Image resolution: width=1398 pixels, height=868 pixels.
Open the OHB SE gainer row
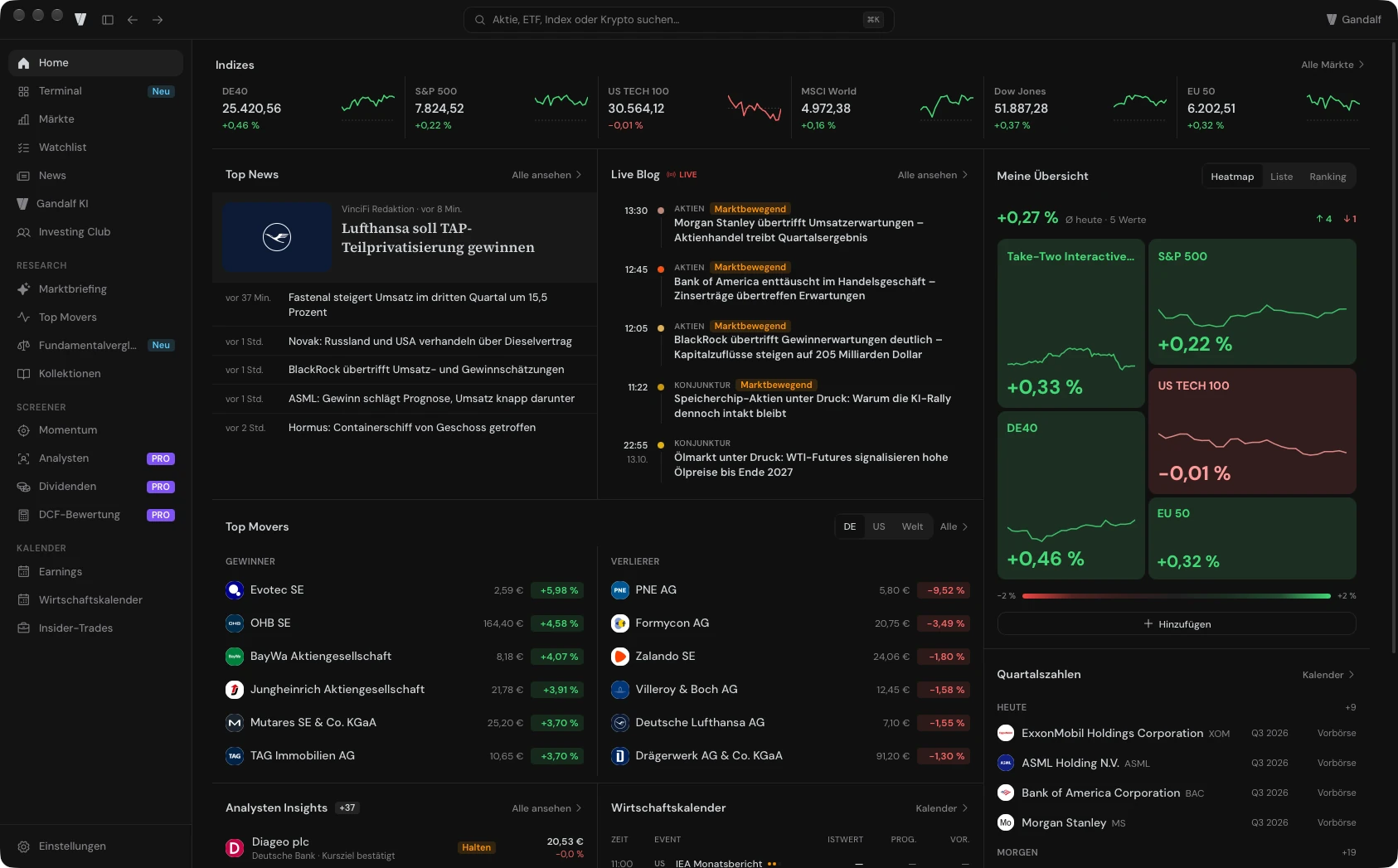point(405,623)
